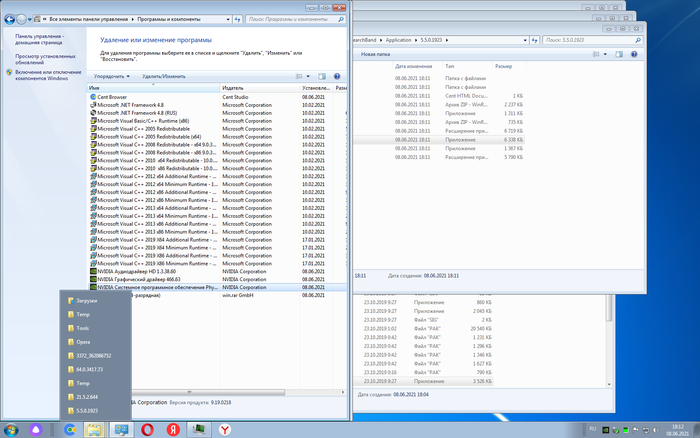Click the back arrow in Control Panel
Viewport: 700px width, 438px height.
pos(8,20)
